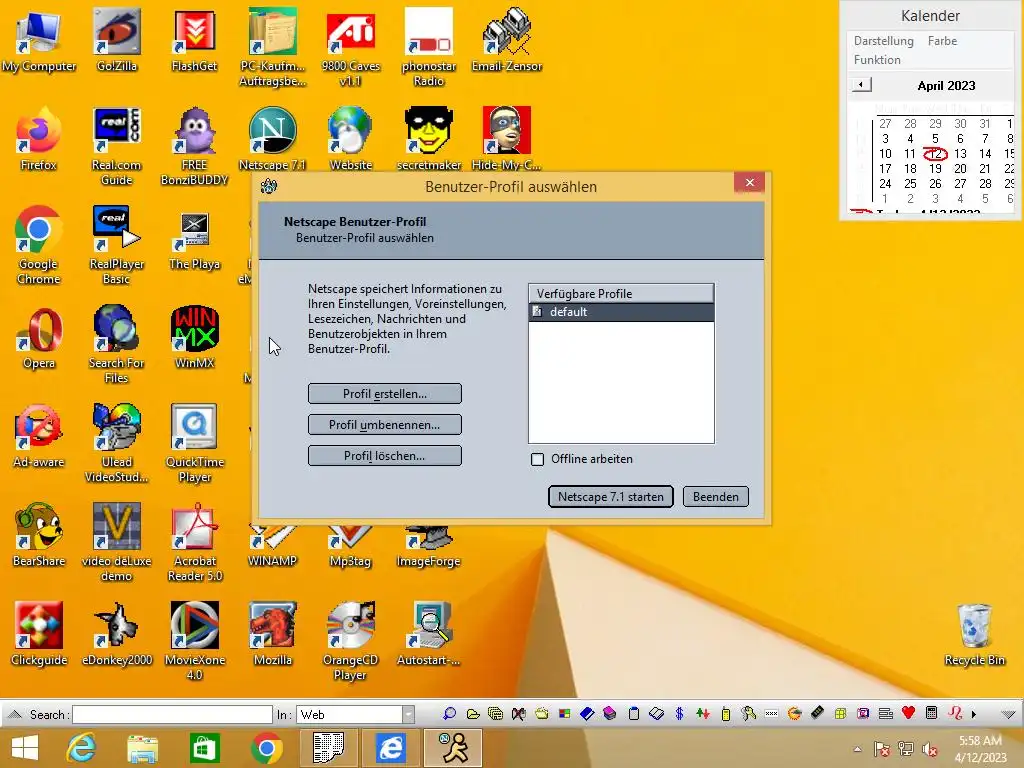Select April 20 in the calendar
Screen dimensions: 1024x768
tap(960, 168)
